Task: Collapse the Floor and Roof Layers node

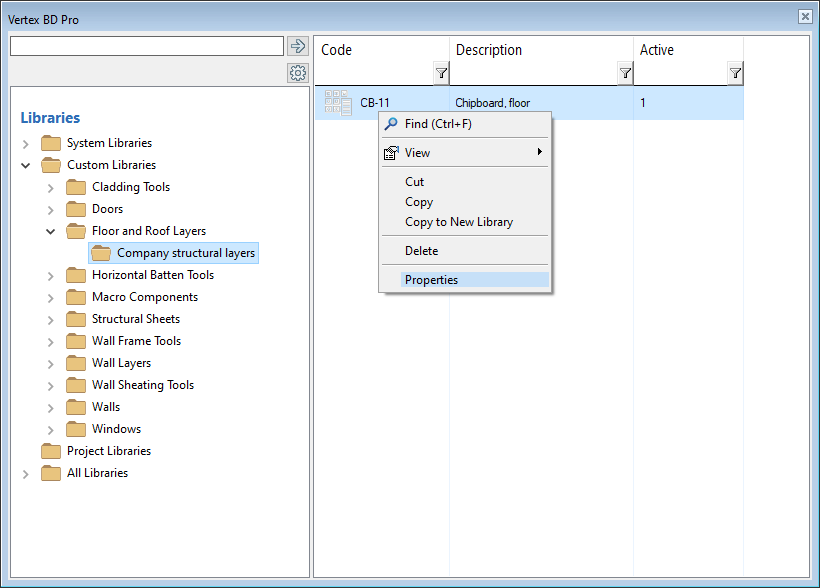Action: (x=51, y=231)
